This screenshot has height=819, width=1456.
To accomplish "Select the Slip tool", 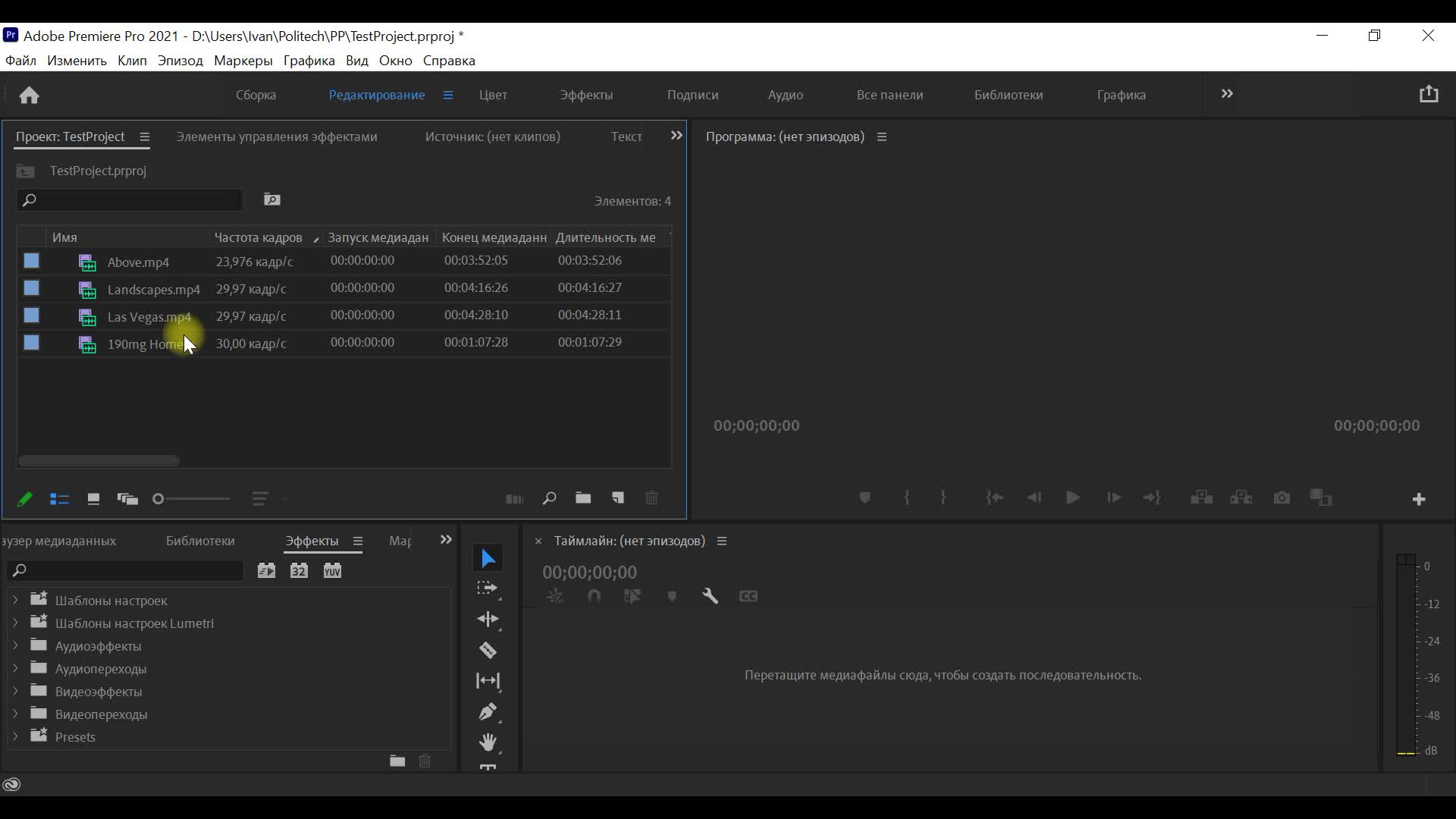I will [x=488, y=680].
